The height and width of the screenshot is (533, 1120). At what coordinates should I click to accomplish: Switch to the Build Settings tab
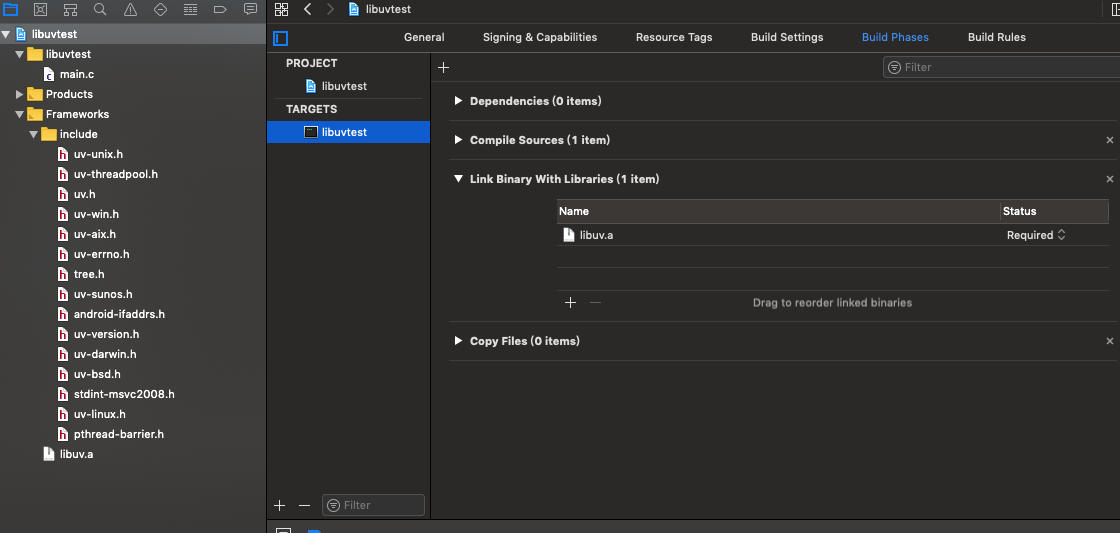click(787, 37)
